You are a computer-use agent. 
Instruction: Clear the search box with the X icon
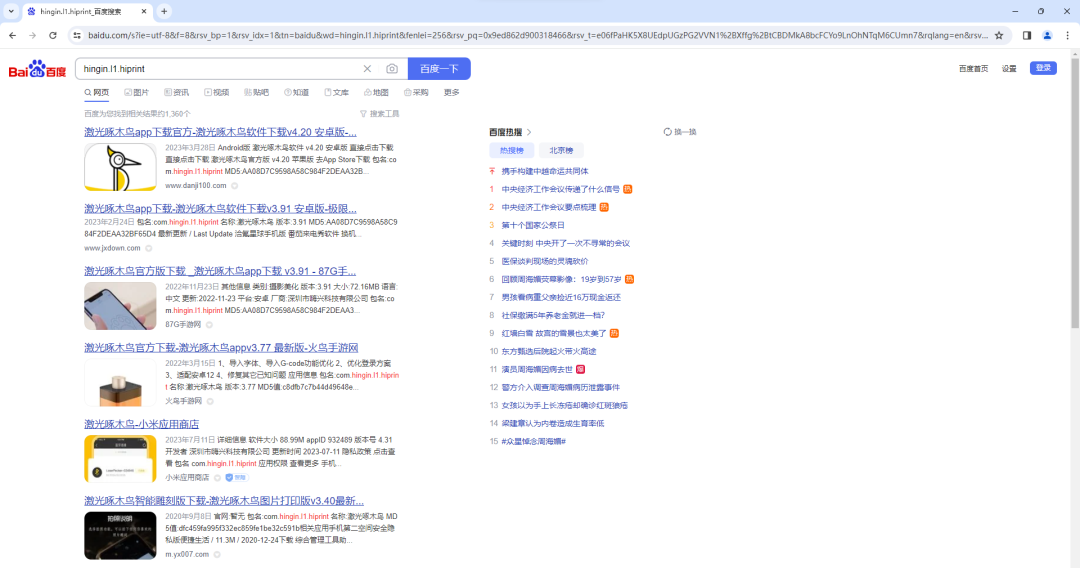[367, 69]
